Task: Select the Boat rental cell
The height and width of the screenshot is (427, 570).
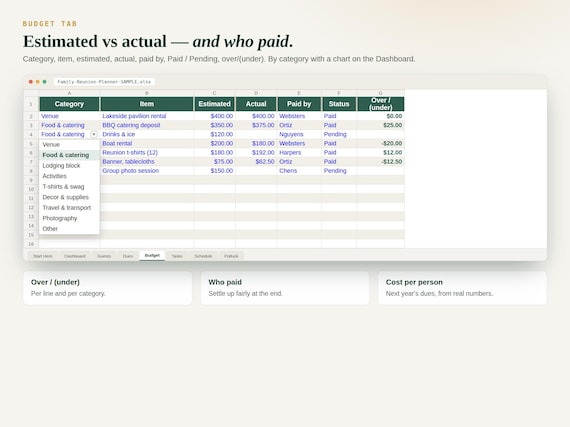Action: 147,143
